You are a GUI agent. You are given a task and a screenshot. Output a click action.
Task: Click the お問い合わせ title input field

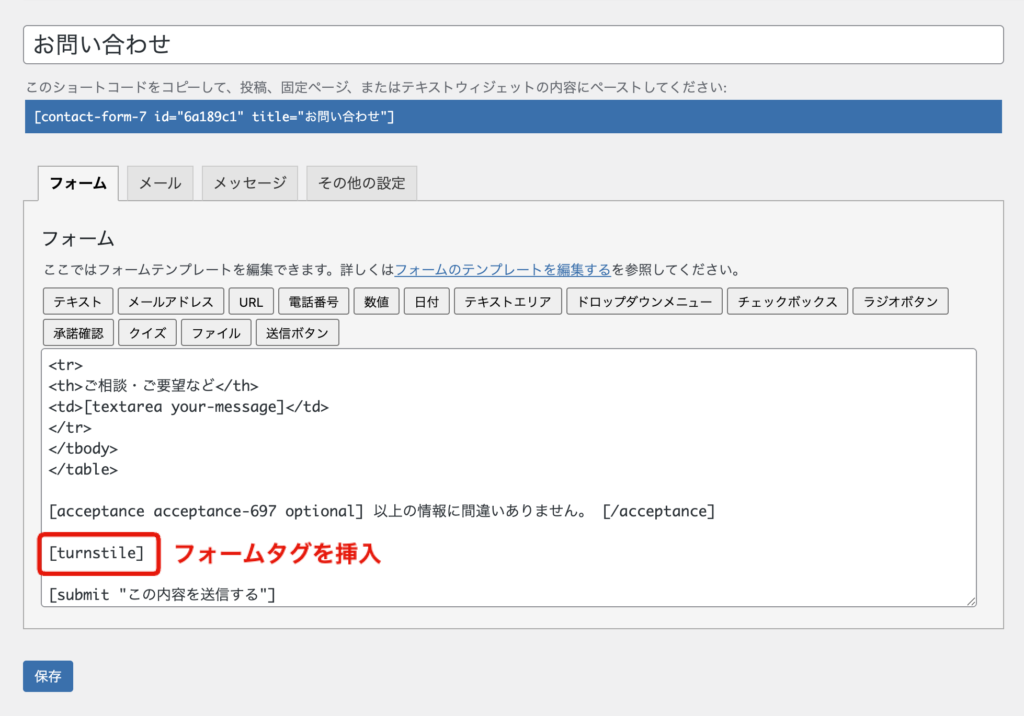[512, 45]
